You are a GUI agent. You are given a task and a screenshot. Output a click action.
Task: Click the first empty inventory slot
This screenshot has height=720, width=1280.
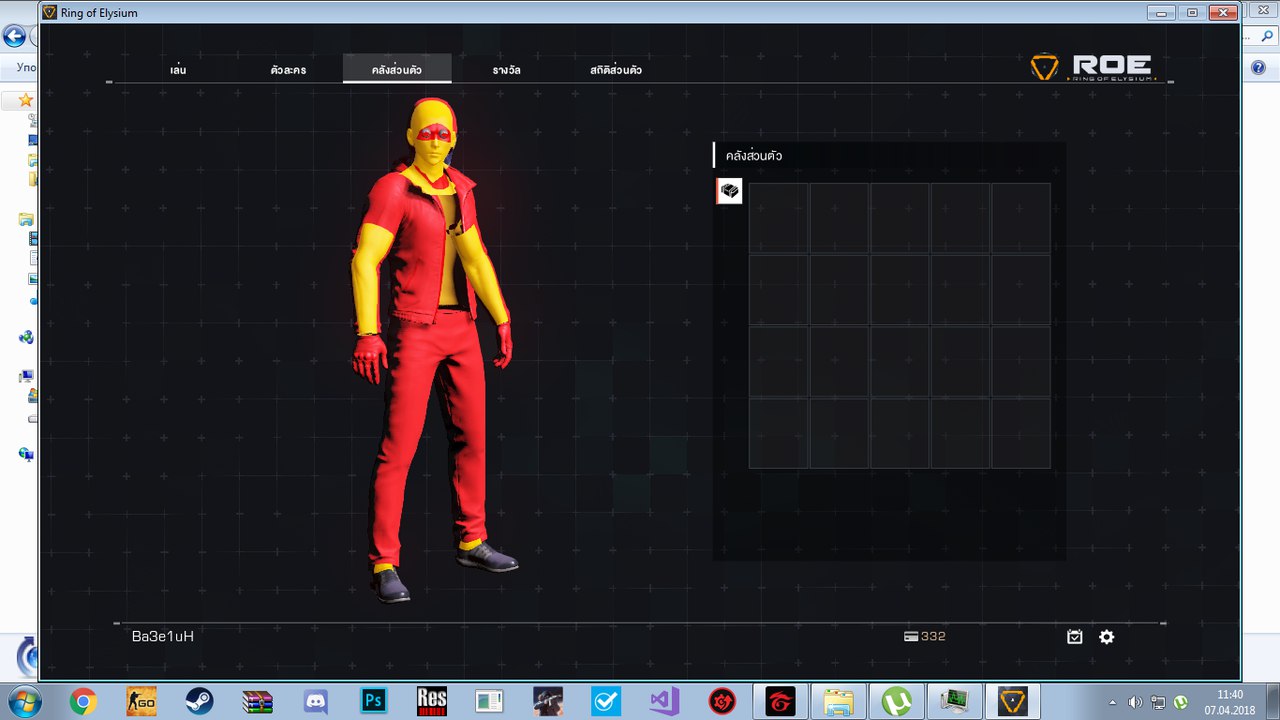[x=778, y=217]
